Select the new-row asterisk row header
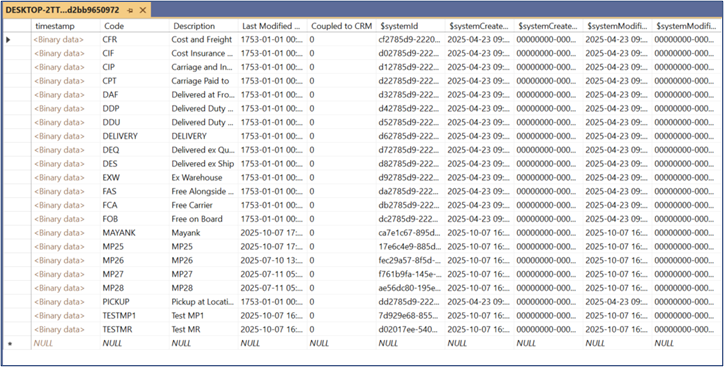This screenshot has height=367, width=724. click(x=17, y=343)
